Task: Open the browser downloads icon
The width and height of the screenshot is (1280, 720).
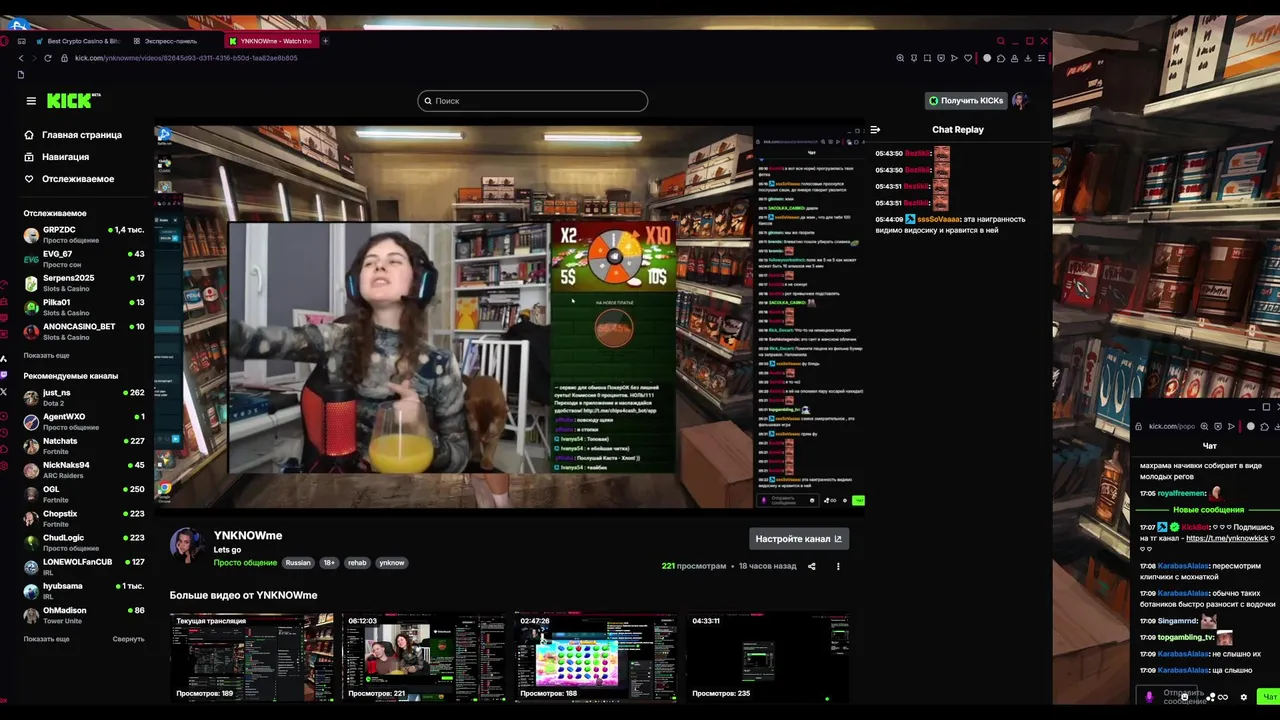Action: pyautogui.click(x=1028, y=58)
